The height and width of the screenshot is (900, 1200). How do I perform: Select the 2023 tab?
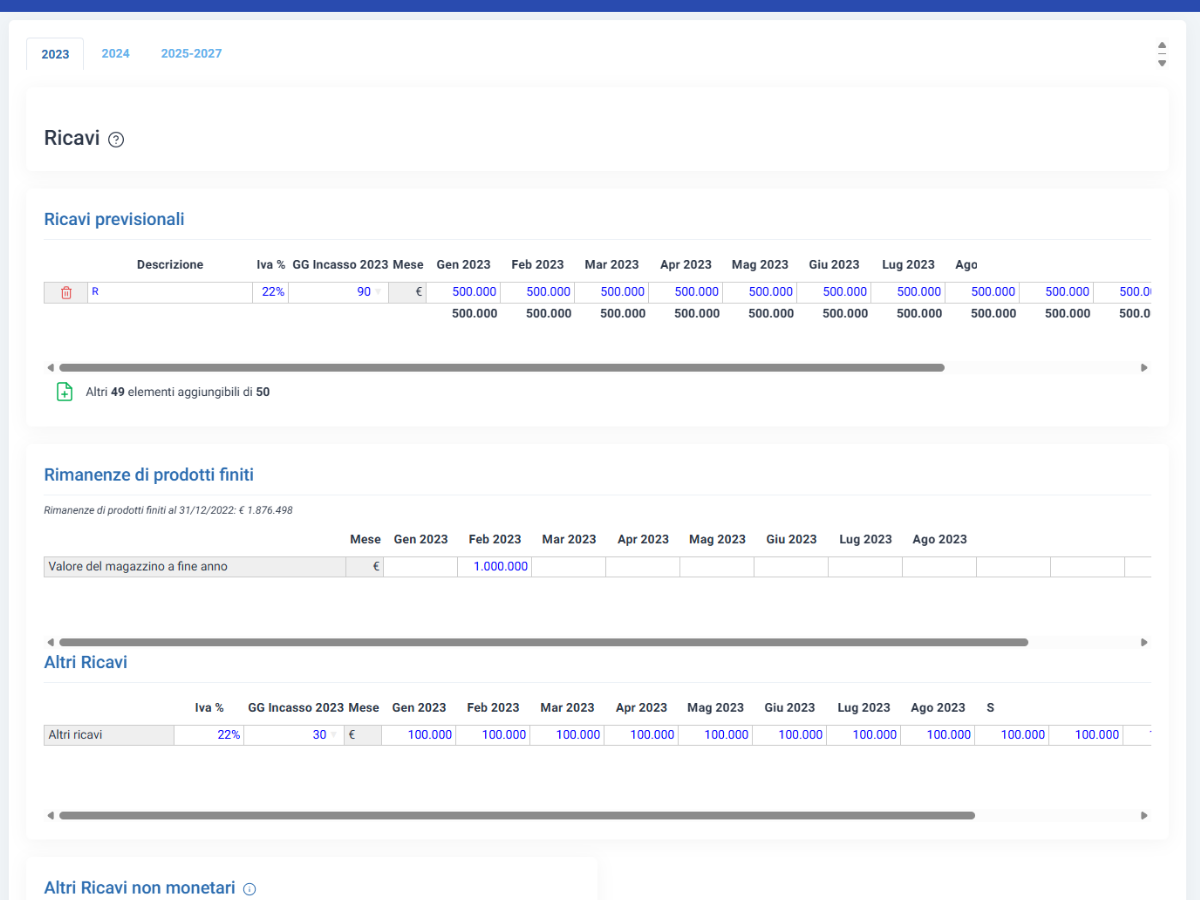(55, 54)
